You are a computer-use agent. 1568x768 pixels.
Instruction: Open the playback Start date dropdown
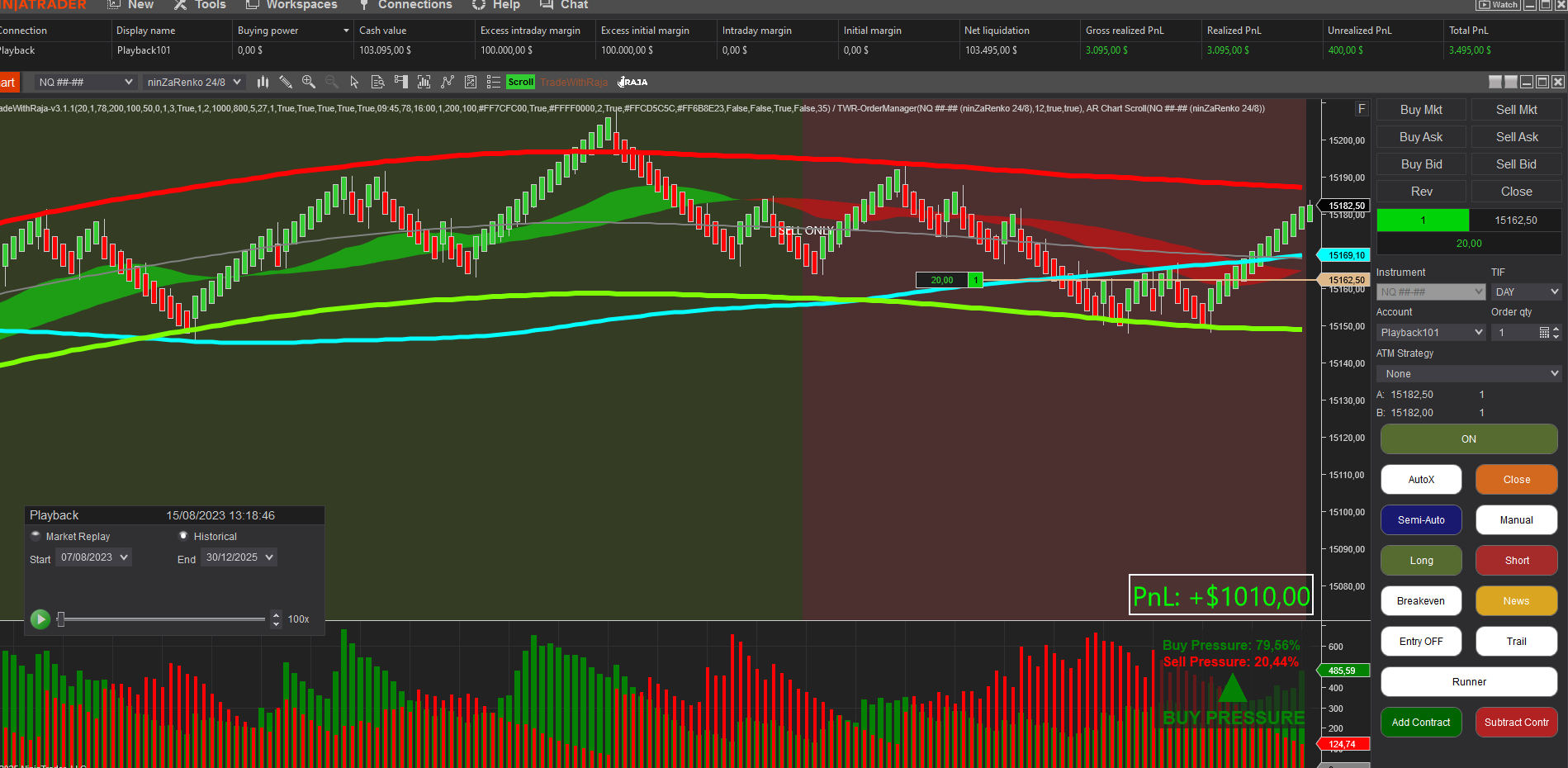pos(94,557)
